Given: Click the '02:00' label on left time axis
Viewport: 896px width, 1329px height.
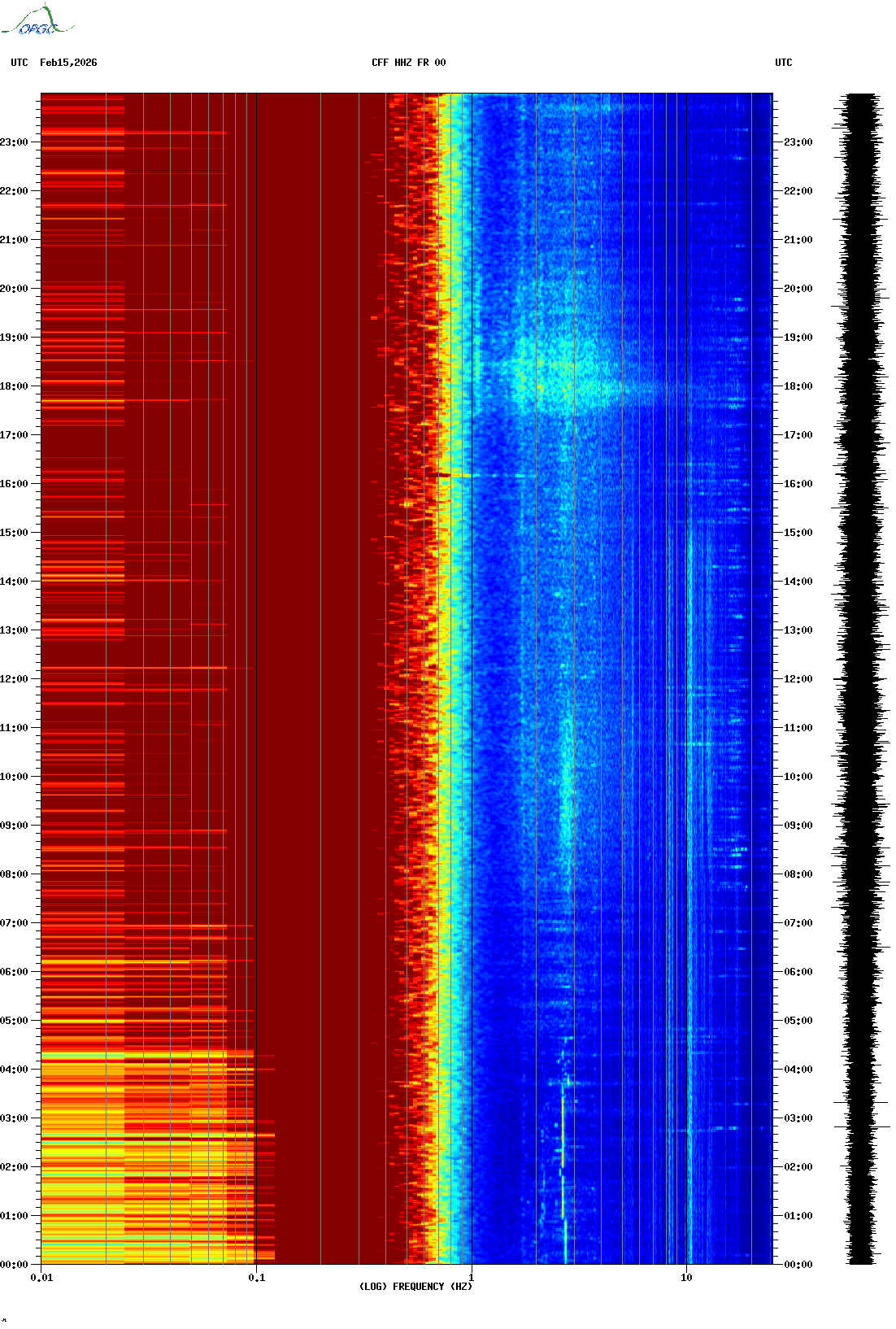Looking at the screenshot, I should click(14, 1167).
